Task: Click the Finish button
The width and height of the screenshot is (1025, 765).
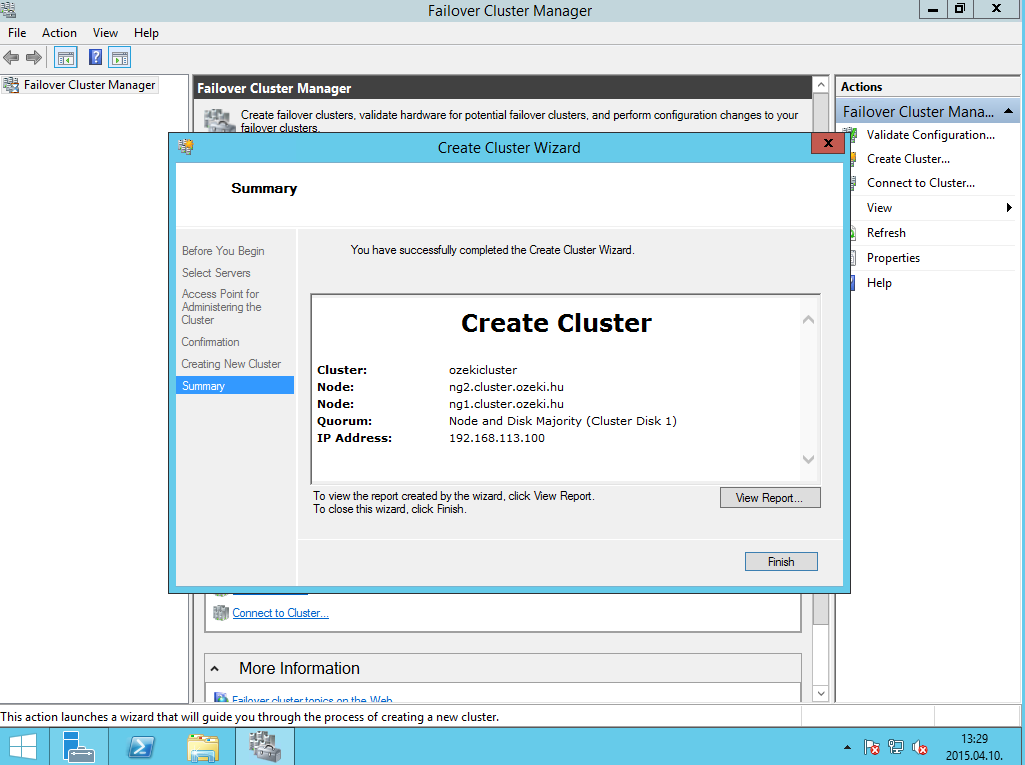Action: (780, 561)
